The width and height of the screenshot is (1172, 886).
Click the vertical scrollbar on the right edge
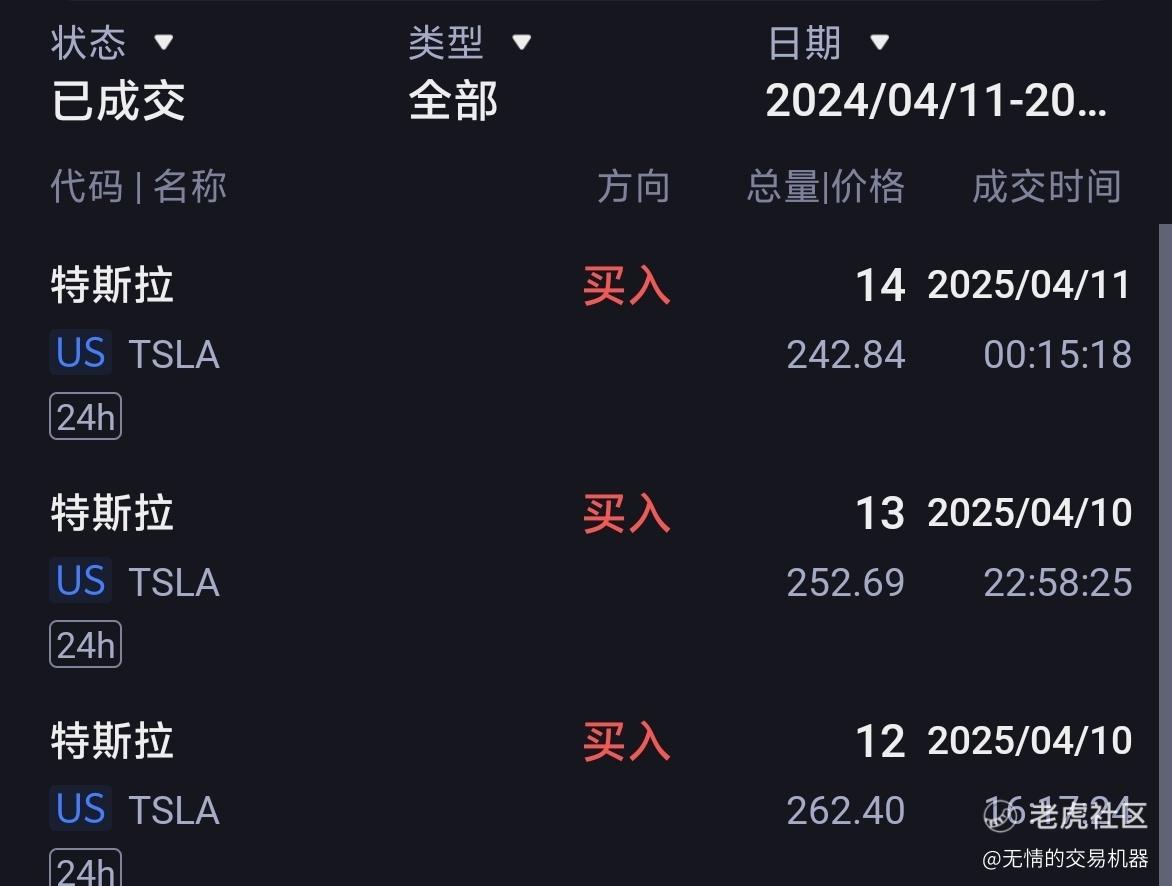tap(1165, 555)
